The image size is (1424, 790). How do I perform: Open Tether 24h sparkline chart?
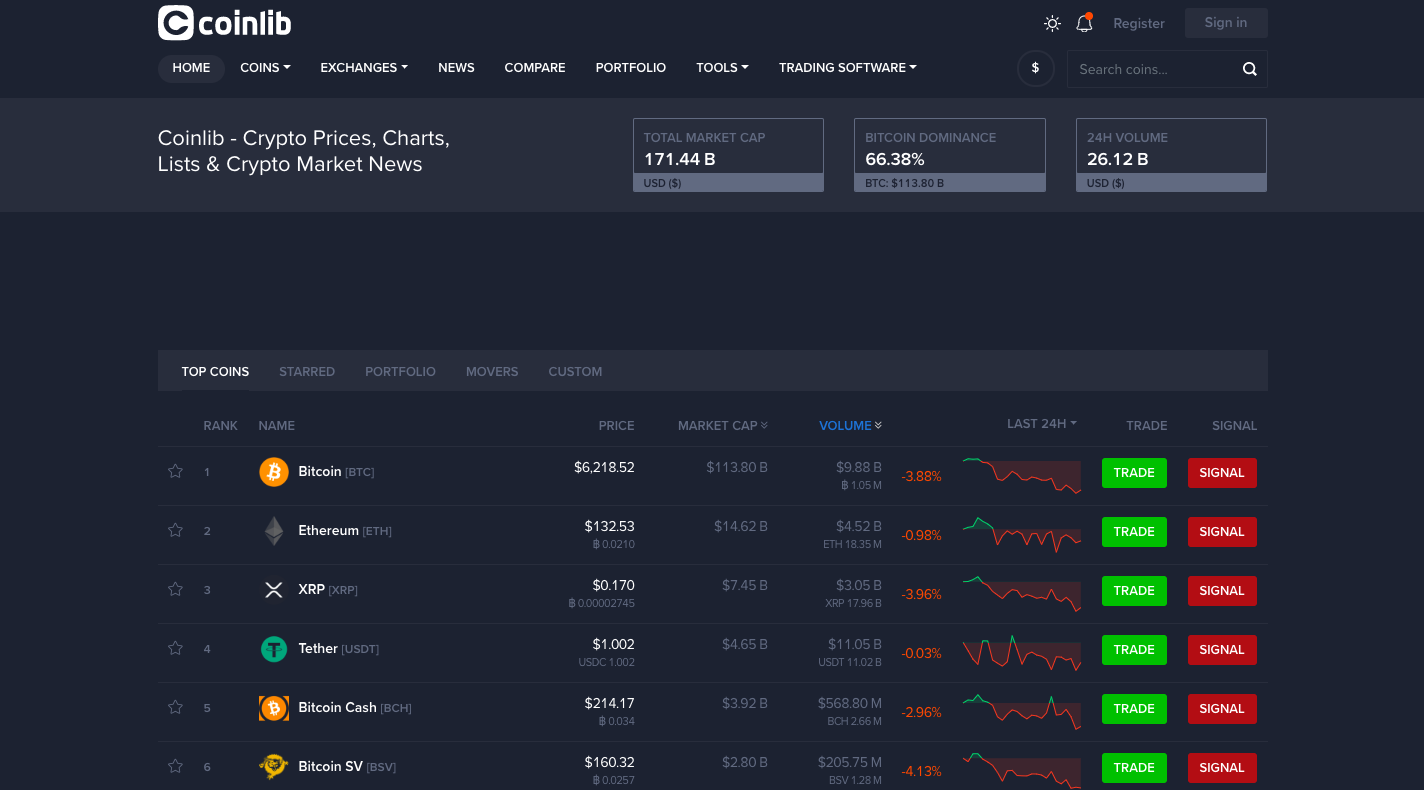click(1022, 652)
